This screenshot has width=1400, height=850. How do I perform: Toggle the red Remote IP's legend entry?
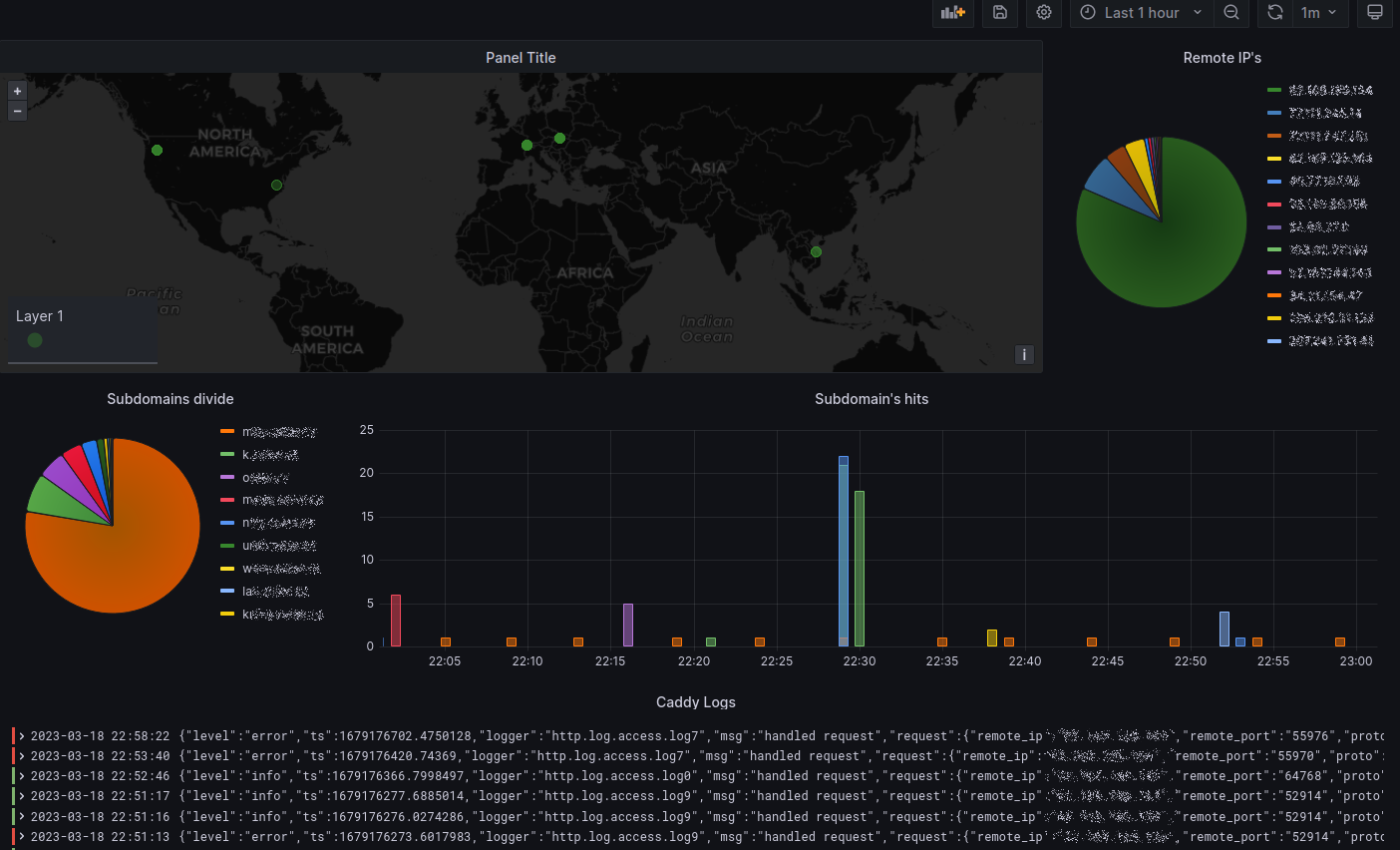pyautogui.click(x=1317, y=204)
